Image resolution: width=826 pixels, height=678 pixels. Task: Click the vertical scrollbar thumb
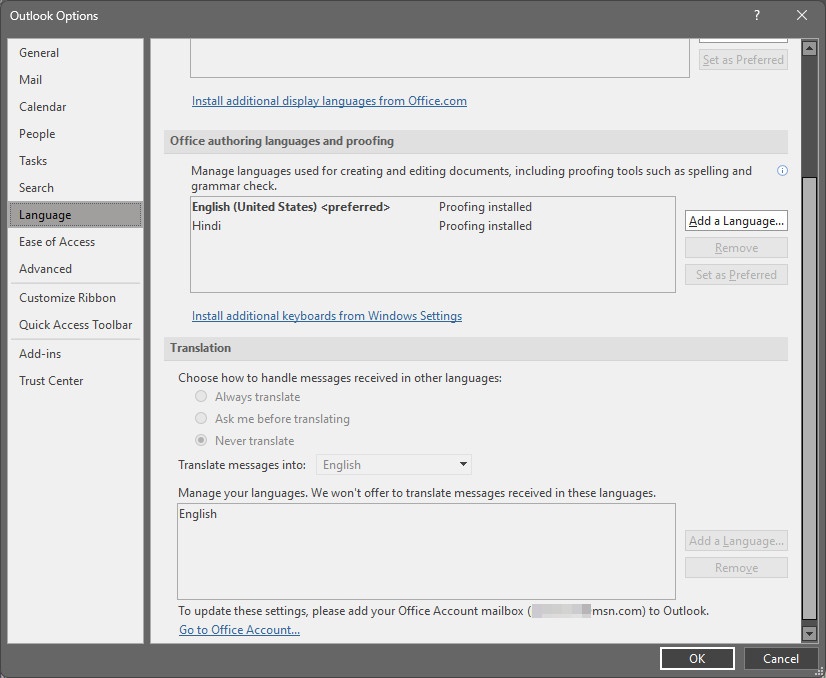[809, 398]
